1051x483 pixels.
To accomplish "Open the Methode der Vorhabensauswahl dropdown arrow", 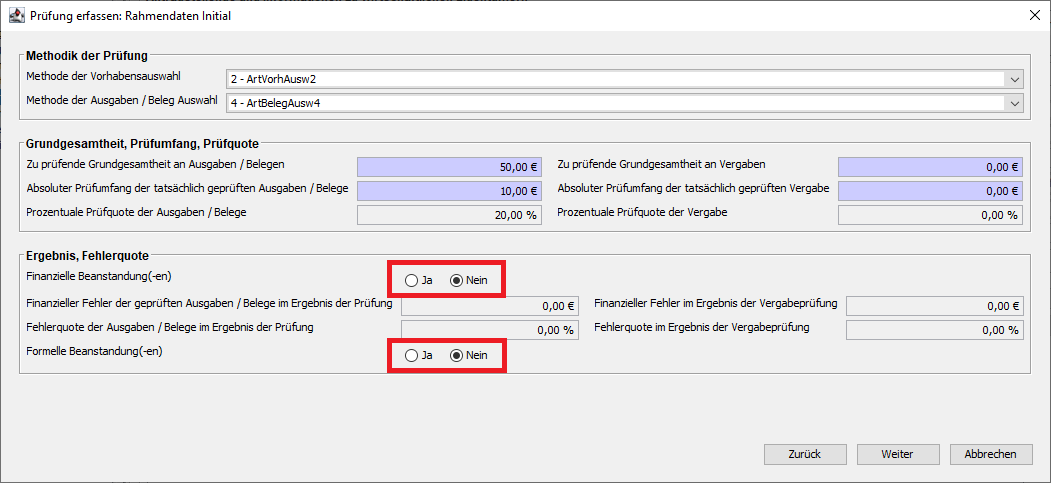I will (x=1013, y=80).
